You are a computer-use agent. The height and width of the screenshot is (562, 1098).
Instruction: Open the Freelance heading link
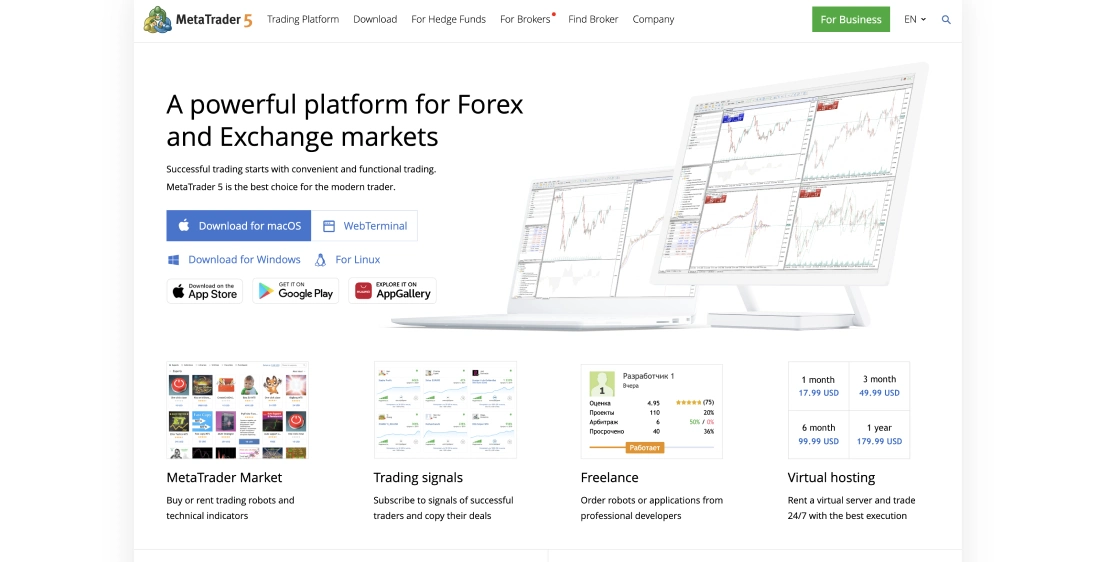coord(609,478)
